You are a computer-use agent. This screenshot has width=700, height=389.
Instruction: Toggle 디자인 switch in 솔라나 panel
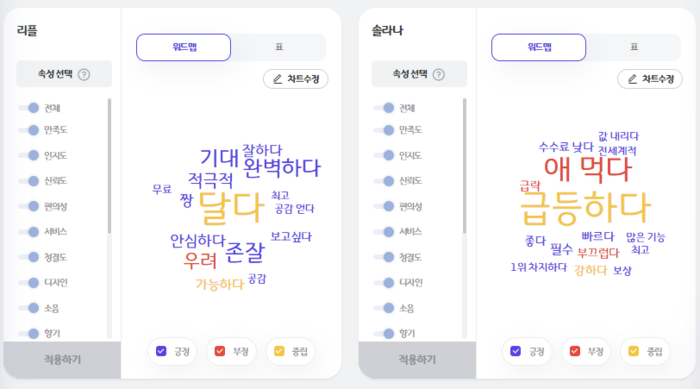pos(384,283)
